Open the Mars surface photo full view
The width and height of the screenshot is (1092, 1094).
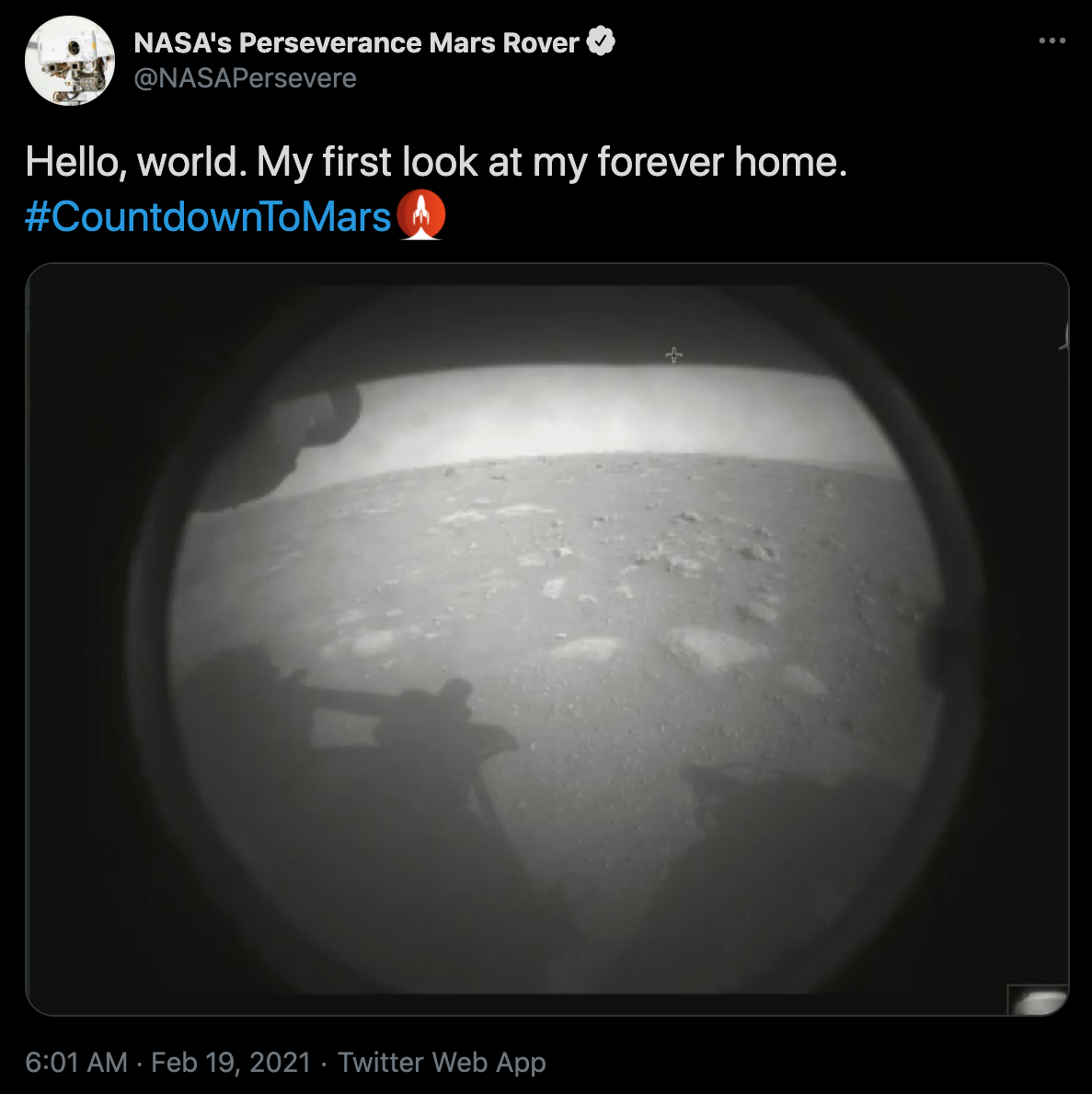(x=547, y=639)
